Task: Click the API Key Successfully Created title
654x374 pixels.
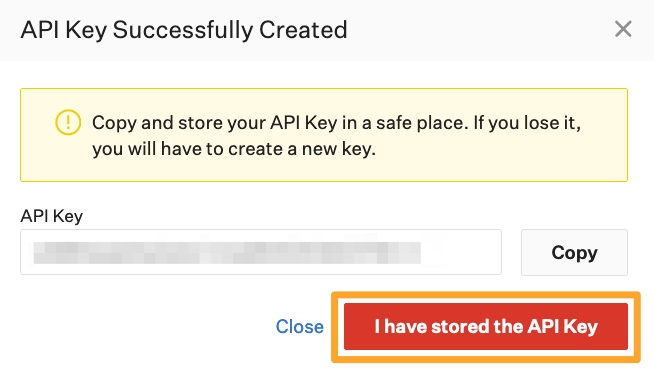Action: [x=184, y=30]
